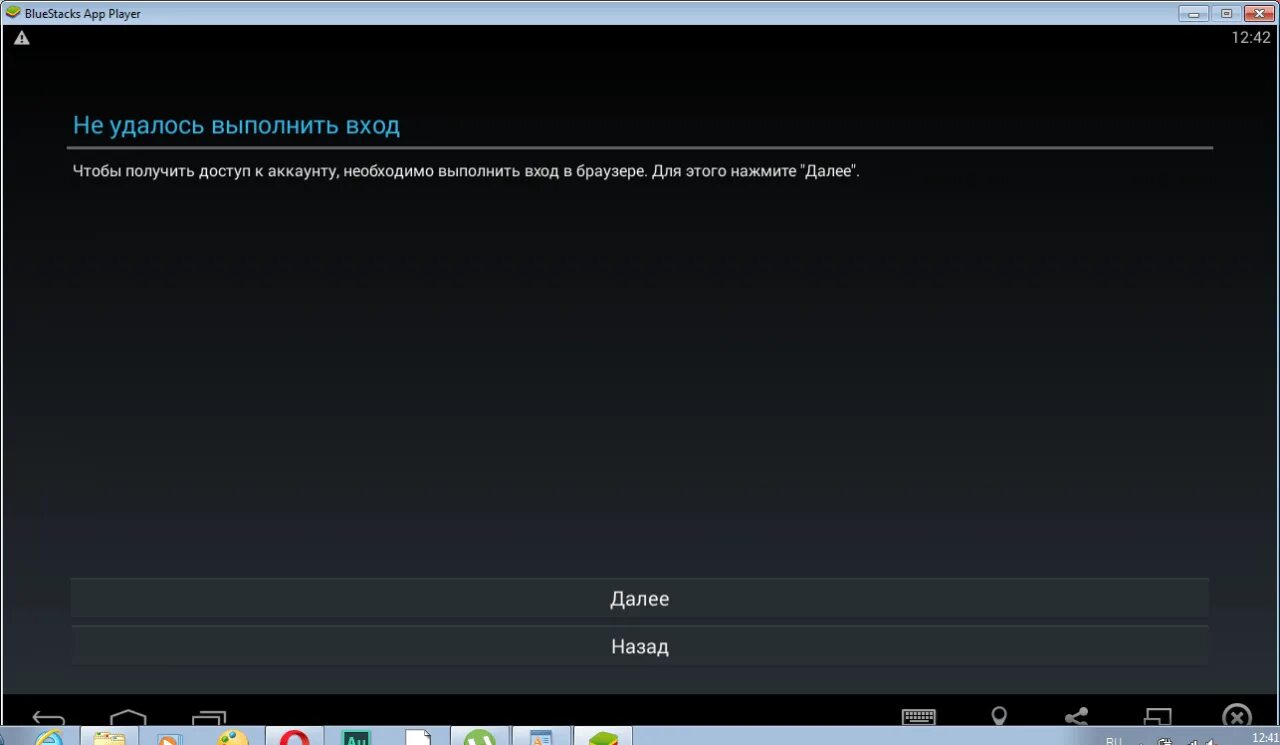Open the Opera browser from taskbar
1280x745 pixels.
point(294,738)
